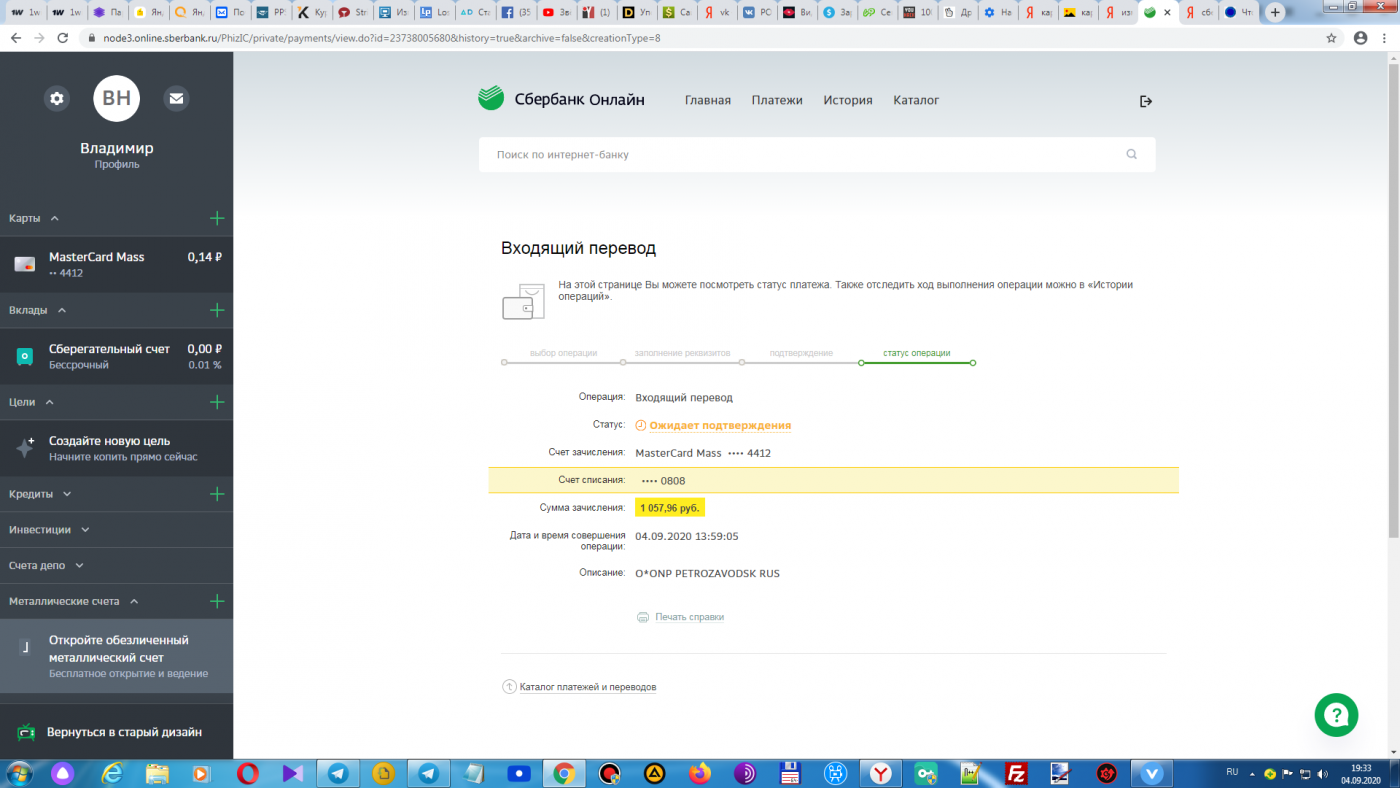
Task: Open MasterCard Mass 4412 card entry
Action: (x=116, y=264)
